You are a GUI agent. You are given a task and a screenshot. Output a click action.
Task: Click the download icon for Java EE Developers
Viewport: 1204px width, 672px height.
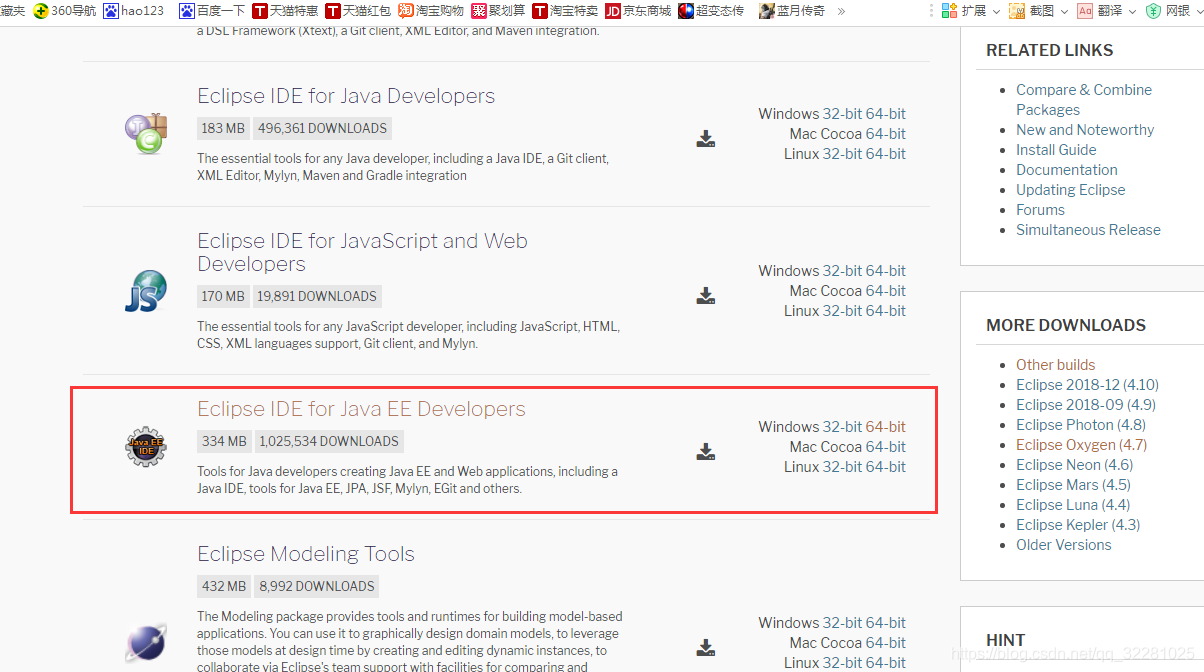pos(706,452)
